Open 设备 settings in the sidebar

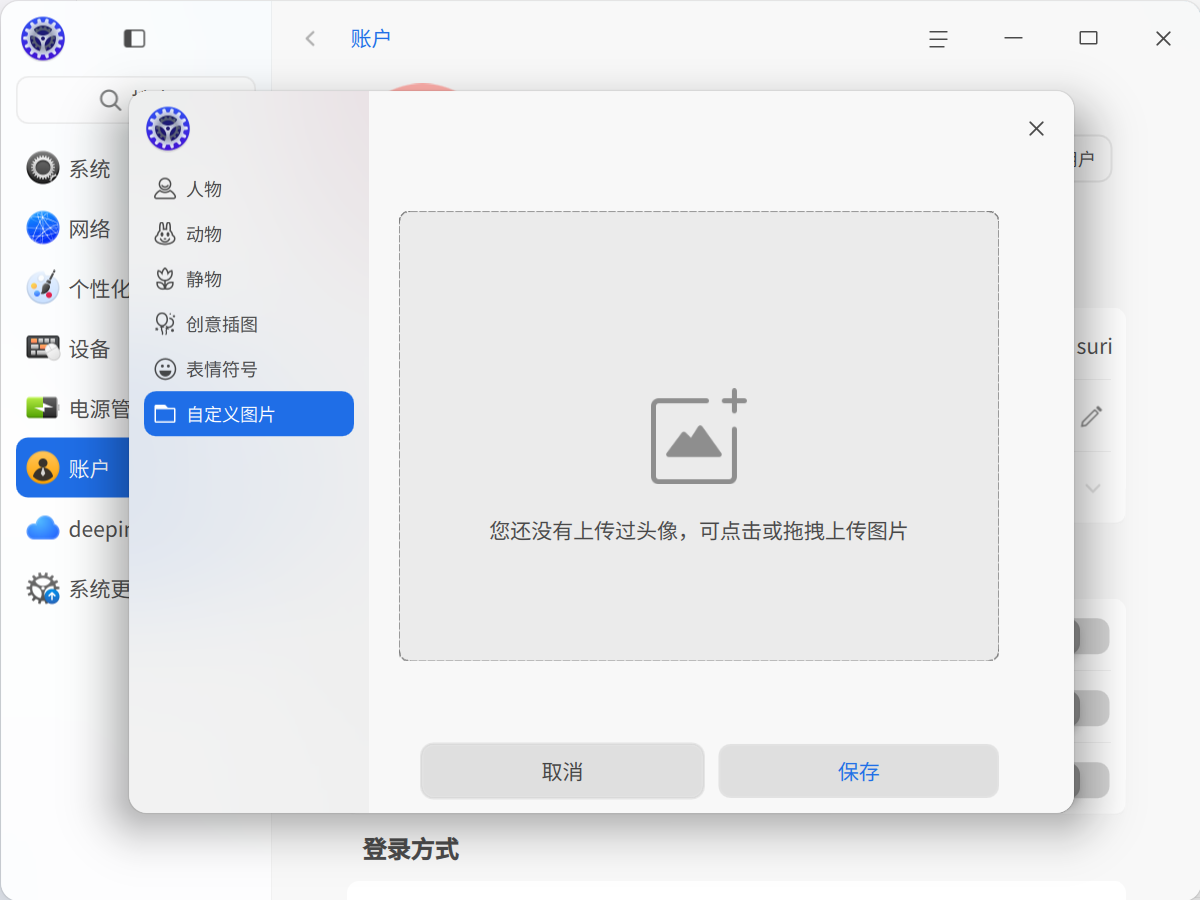pos(73,349)
